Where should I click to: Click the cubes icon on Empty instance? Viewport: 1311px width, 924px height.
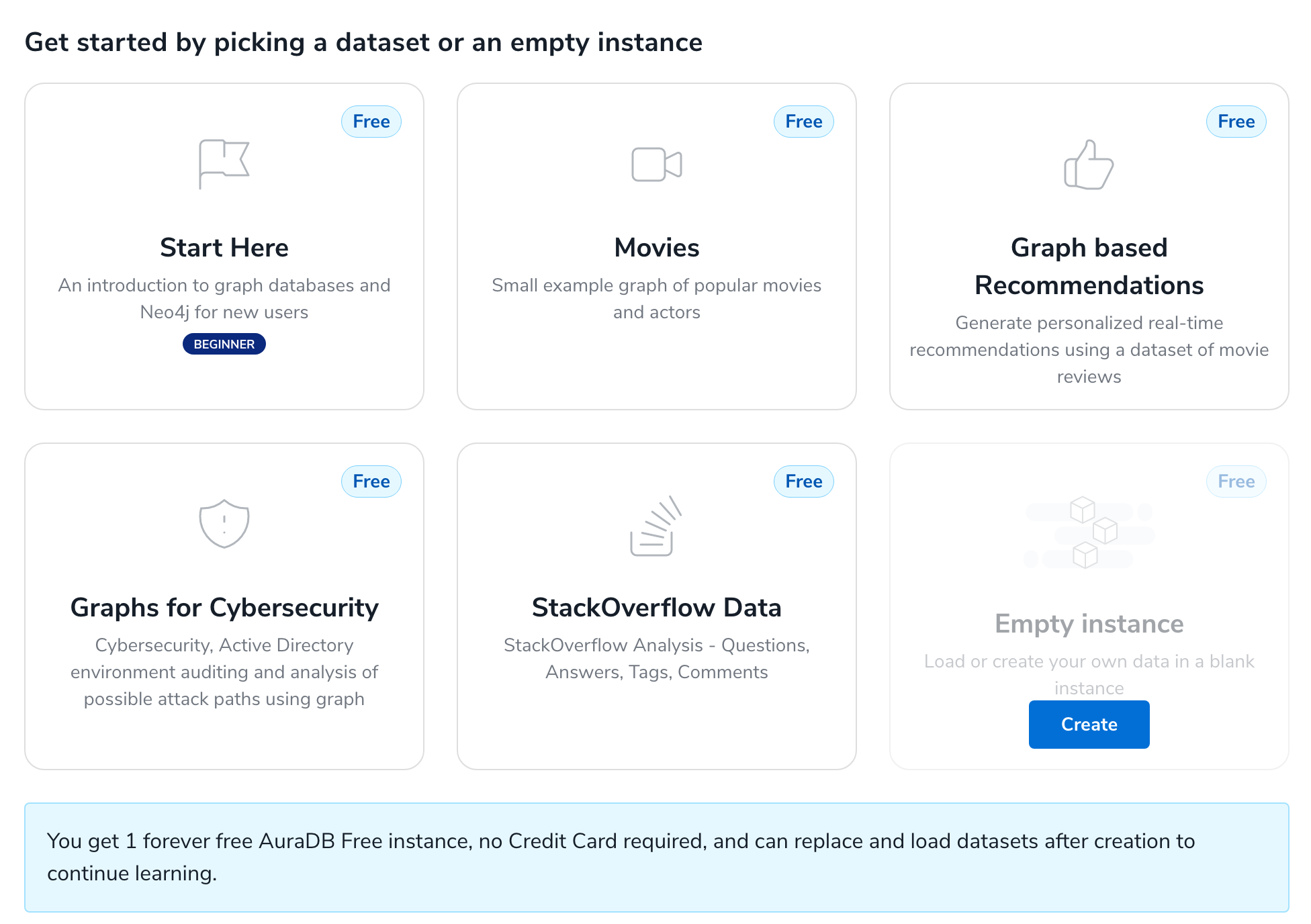click(1089, 533)
